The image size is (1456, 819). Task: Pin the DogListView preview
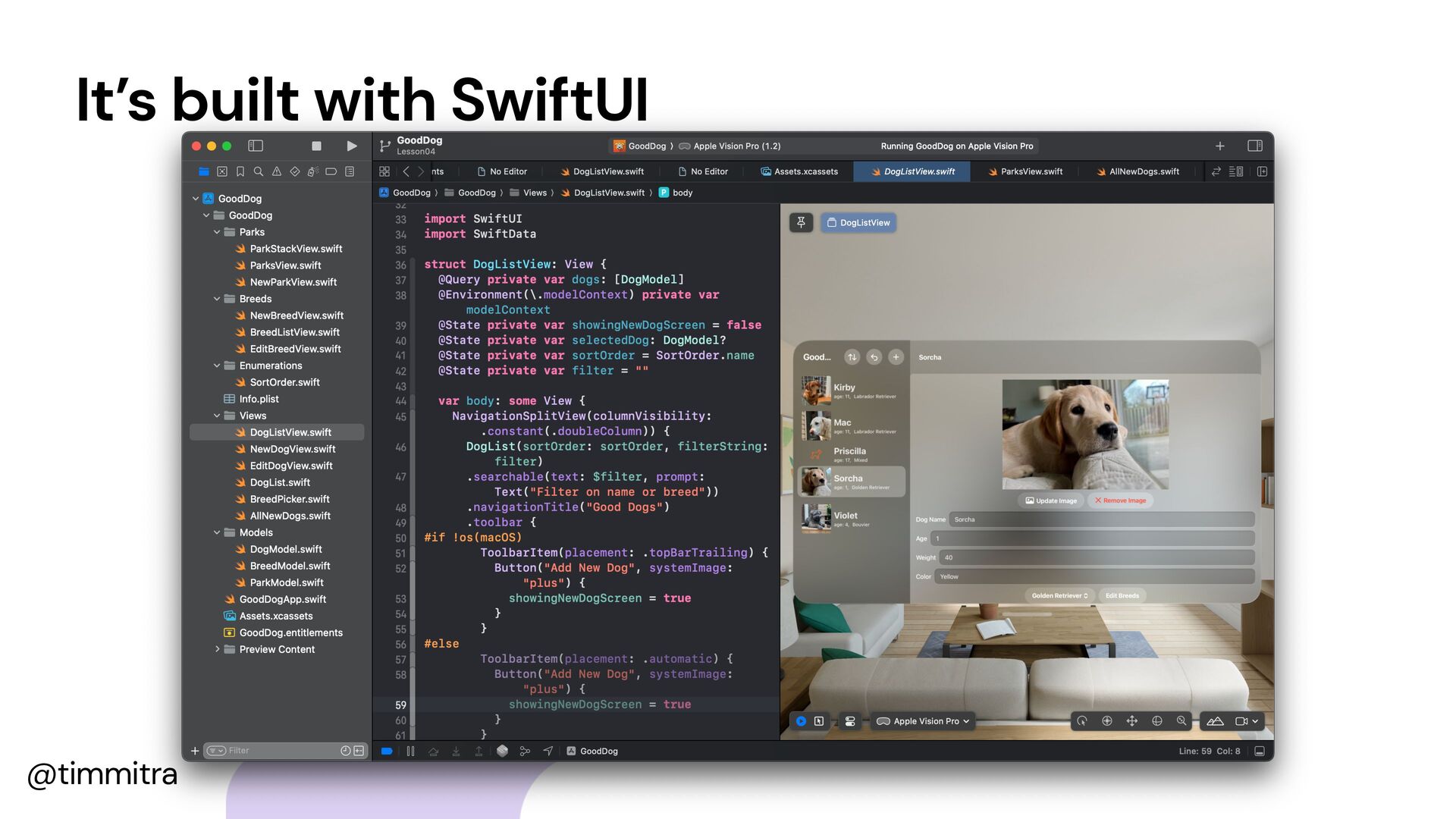801,222
